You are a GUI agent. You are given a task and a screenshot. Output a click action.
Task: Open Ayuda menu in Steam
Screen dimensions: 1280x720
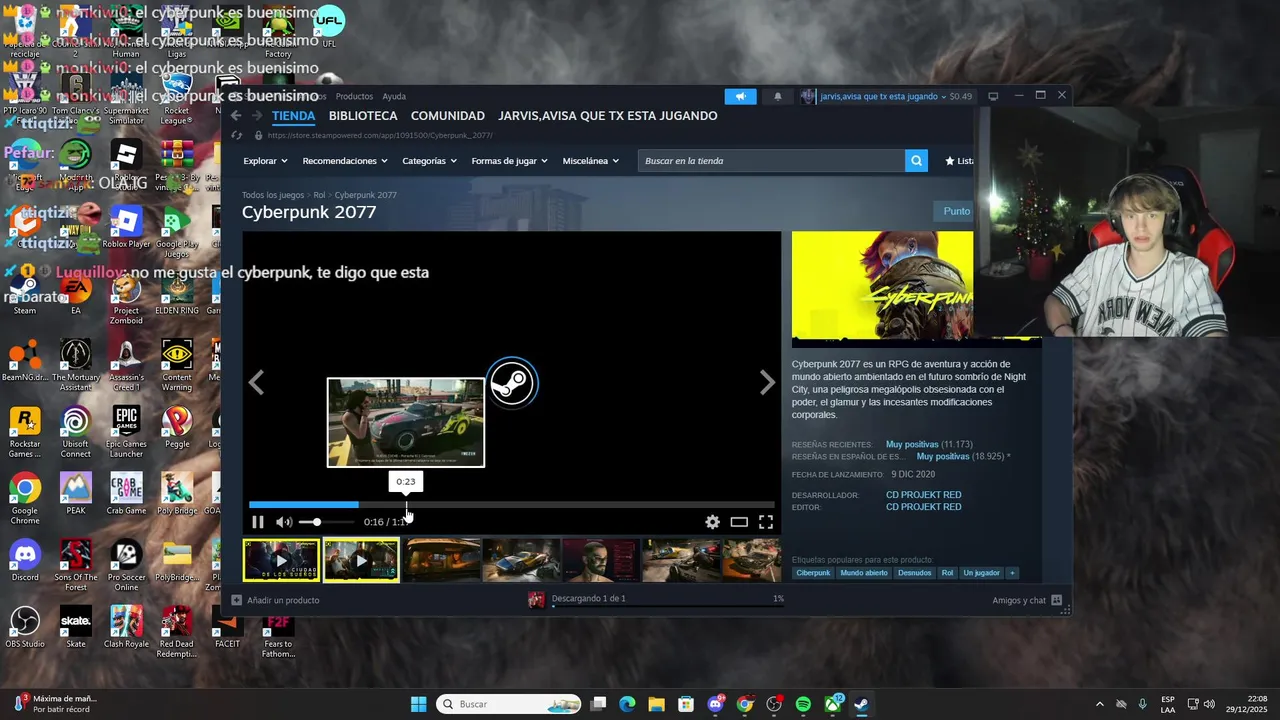coord(394,96)
